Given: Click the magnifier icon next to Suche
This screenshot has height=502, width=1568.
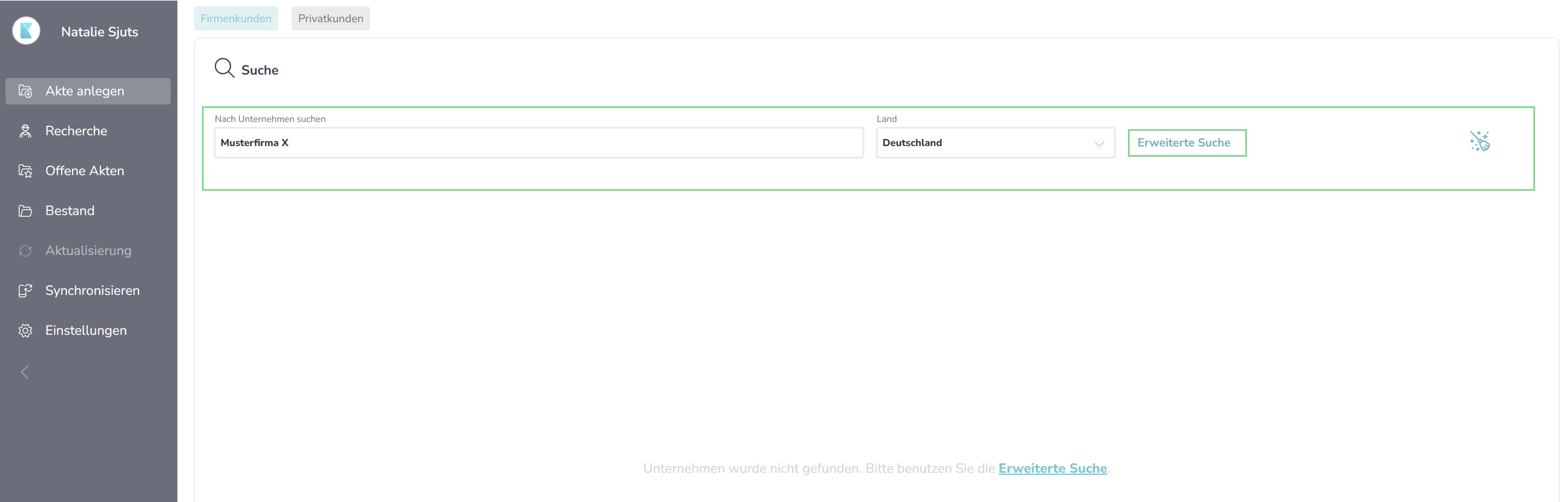Looking at the screenshot, I should 224,68.
